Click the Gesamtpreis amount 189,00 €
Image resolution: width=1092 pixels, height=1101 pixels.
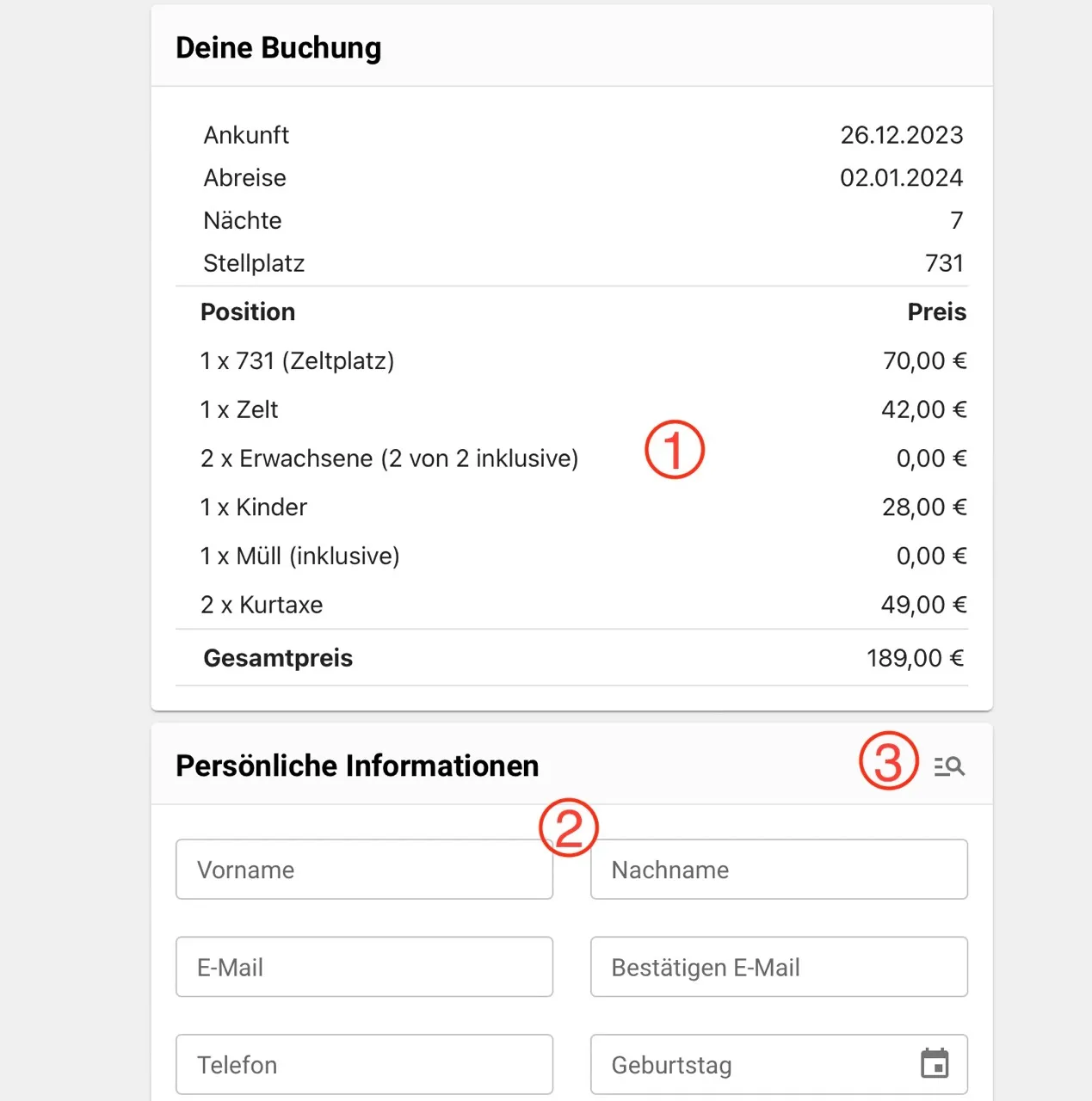(915, 658)
